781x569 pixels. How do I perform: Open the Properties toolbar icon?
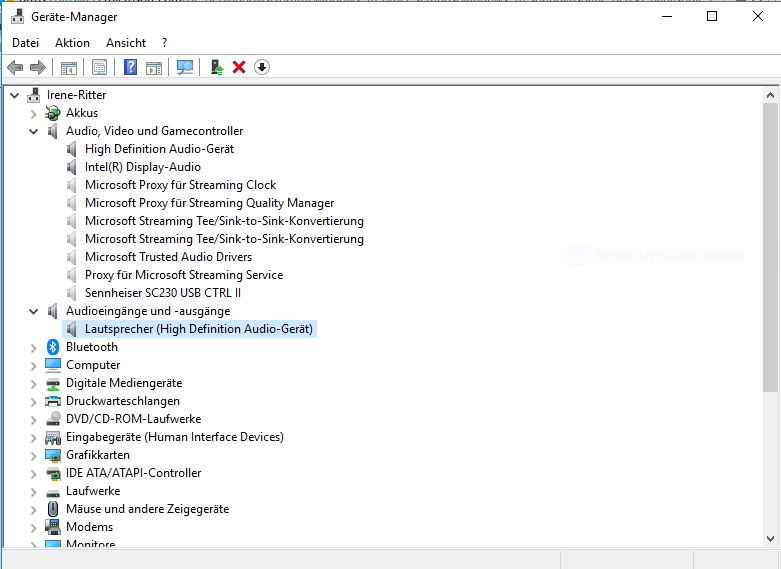coord(100,67)
